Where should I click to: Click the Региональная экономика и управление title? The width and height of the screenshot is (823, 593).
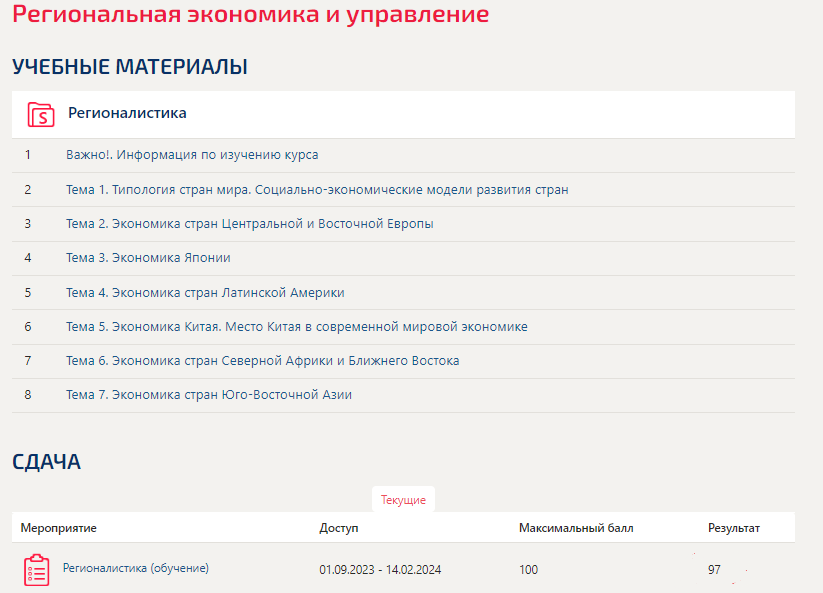click(250, 14)
